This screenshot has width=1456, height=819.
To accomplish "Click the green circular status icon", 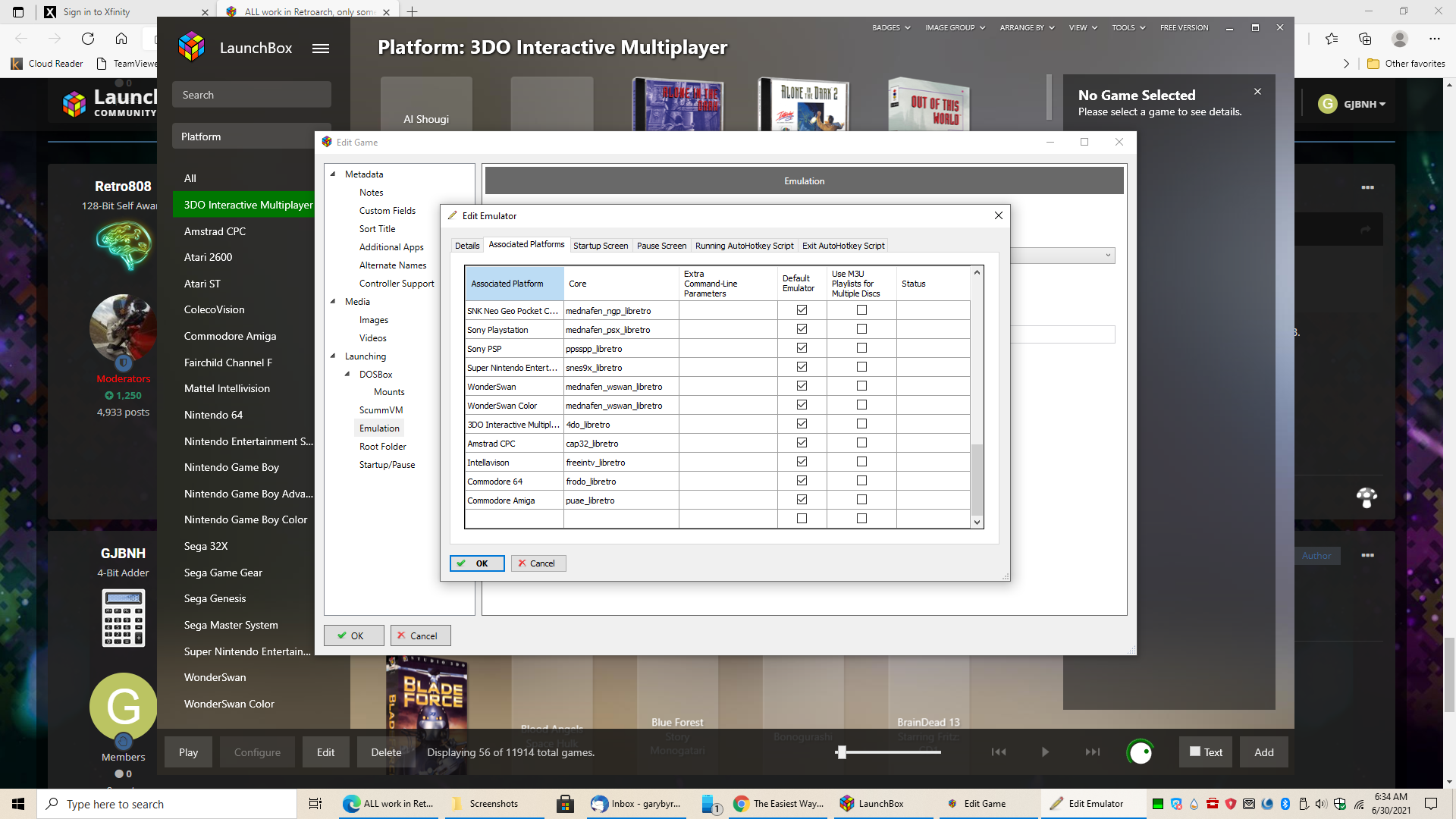I will [x=1140, y=752].
